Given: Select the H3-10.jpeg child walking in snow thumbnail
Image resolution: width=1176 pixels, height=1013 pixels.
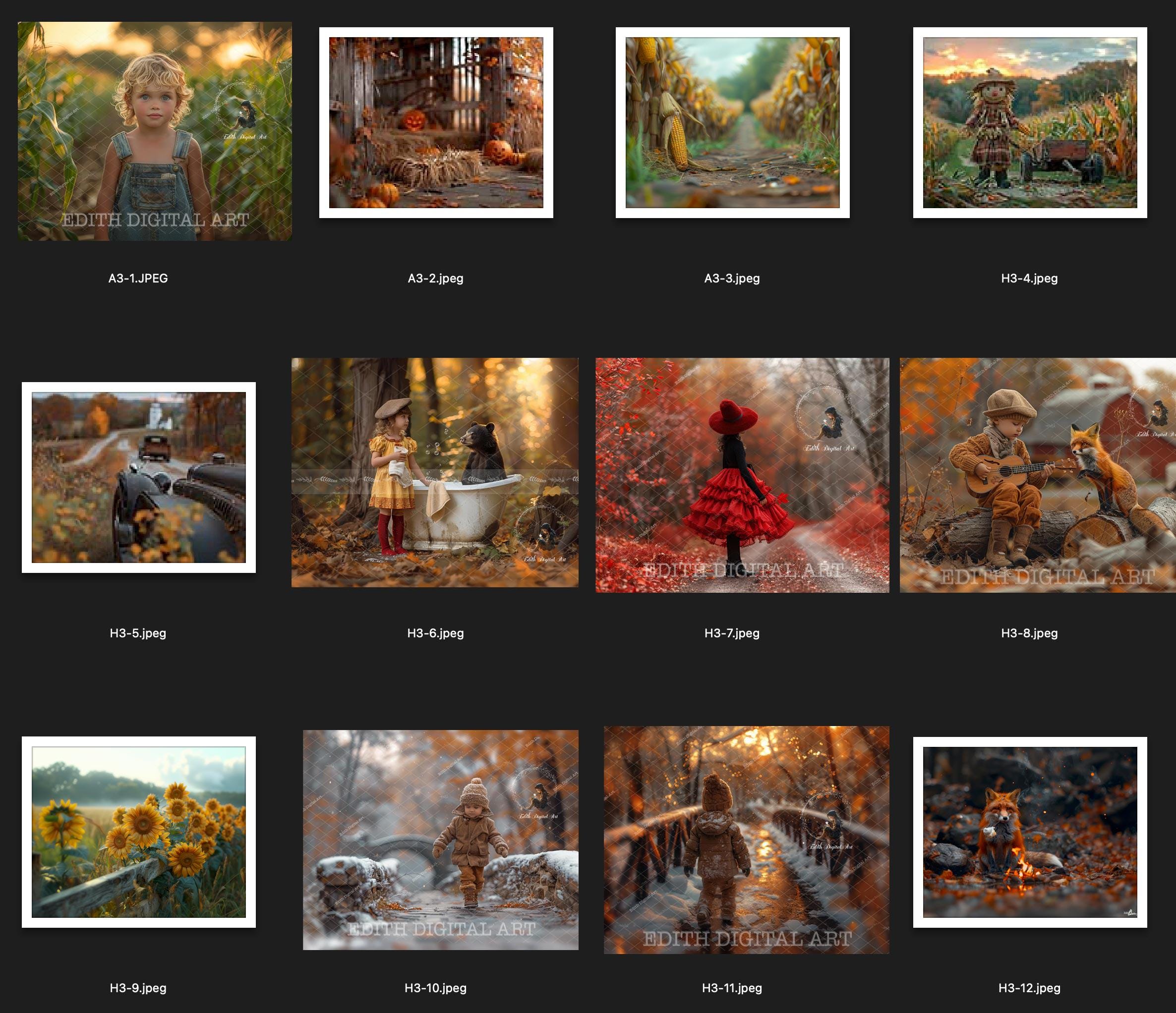Looking at the screenshot, I should (x=441, y=840).
